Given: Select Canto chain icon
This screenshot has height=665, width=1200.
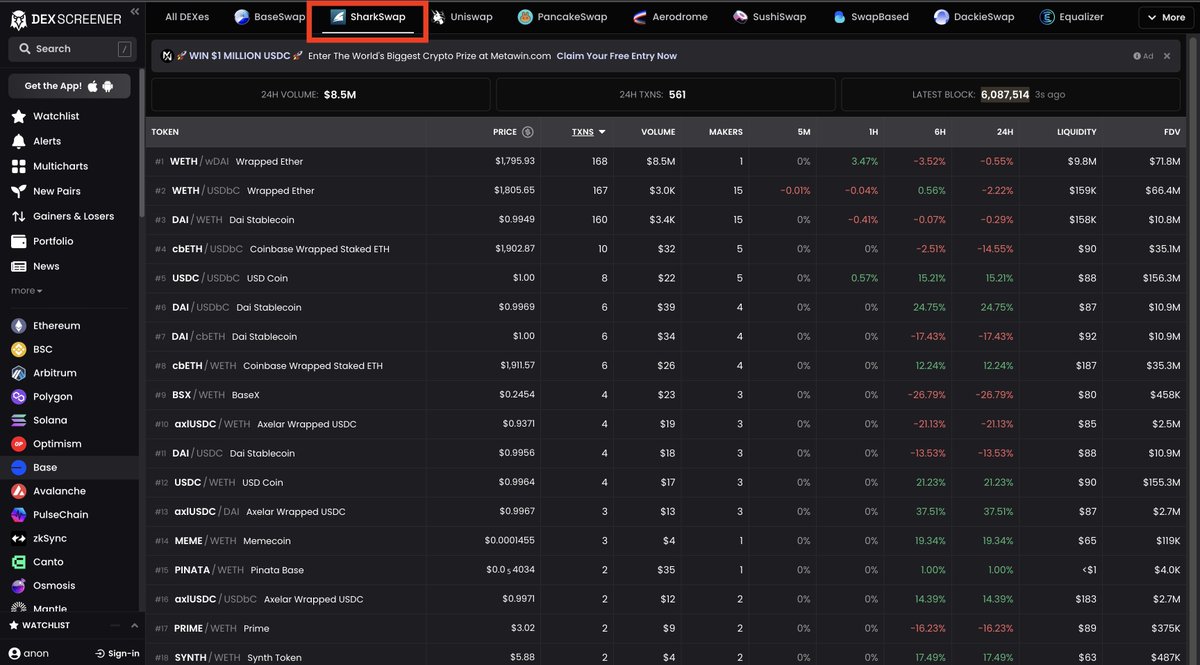Looking at the screenshot, I should 19,562.
